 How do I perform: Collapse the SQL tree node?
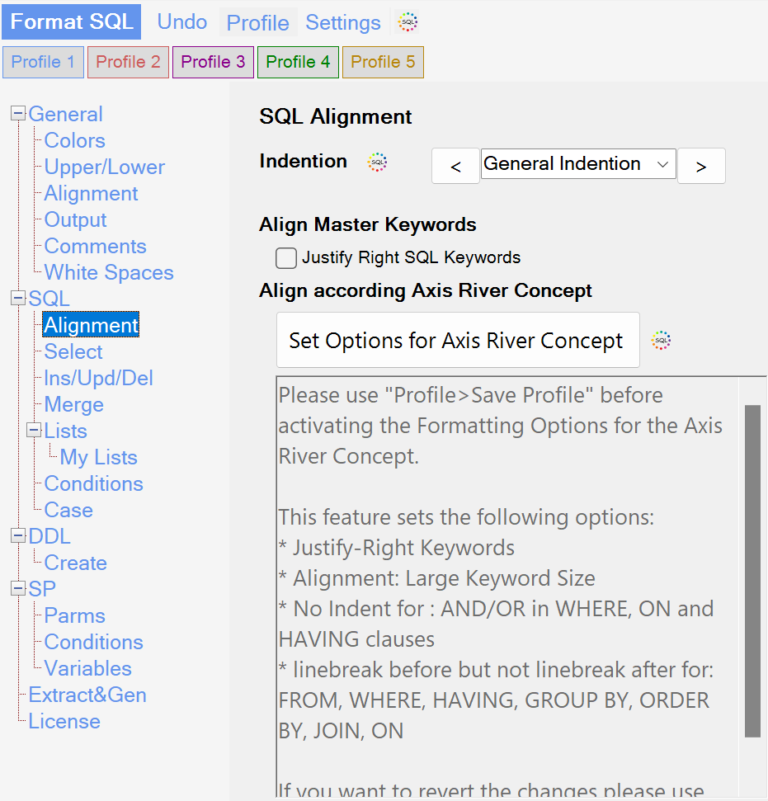18,299
